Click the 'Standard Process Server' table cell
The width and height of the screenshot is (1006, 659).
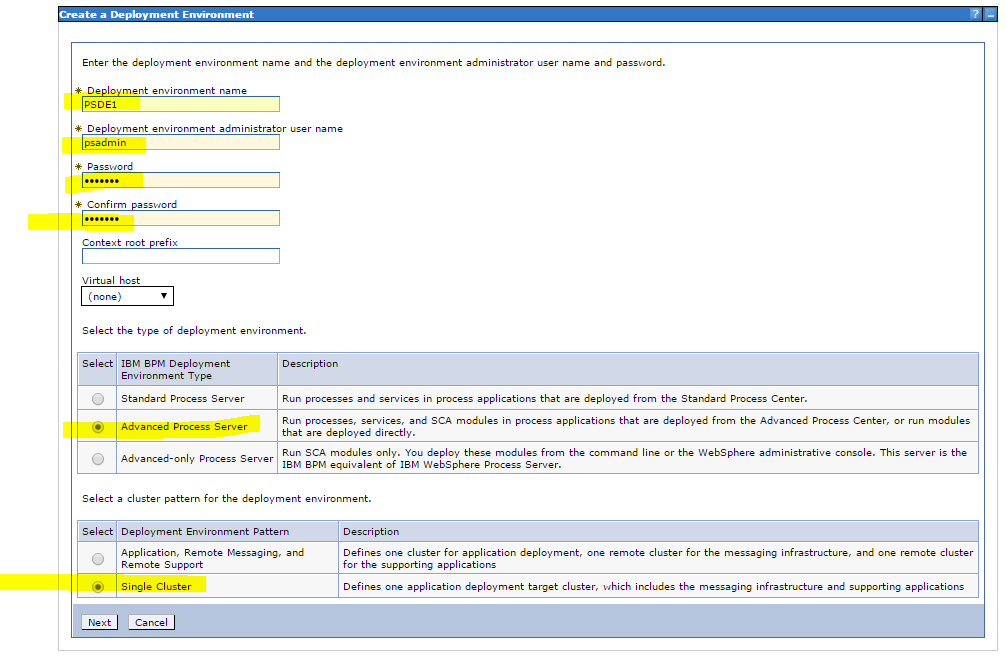[197, 398]
